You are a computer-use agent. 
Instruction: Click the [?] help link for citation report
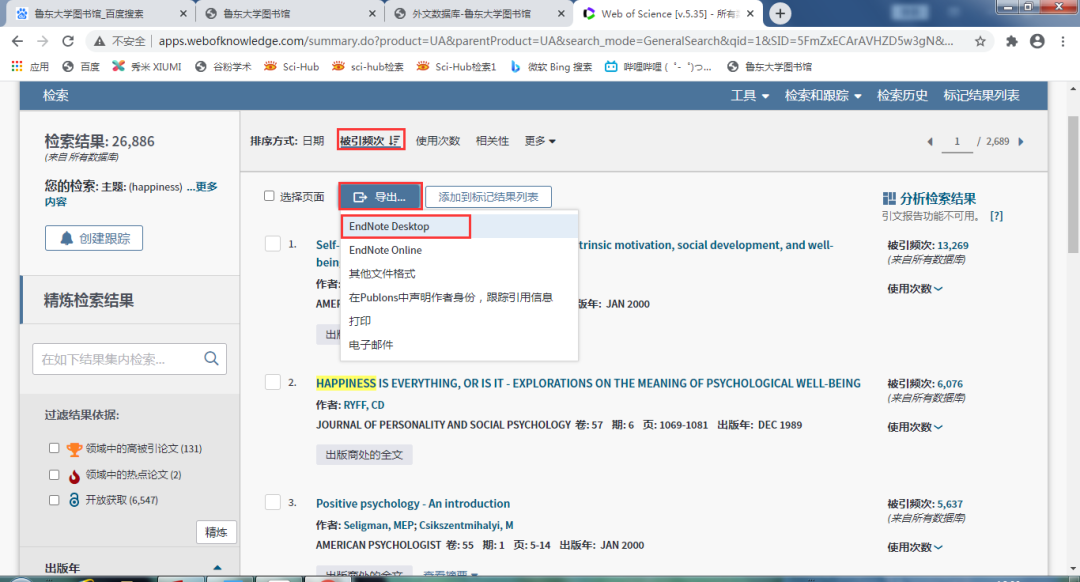[x=996, y=216]
